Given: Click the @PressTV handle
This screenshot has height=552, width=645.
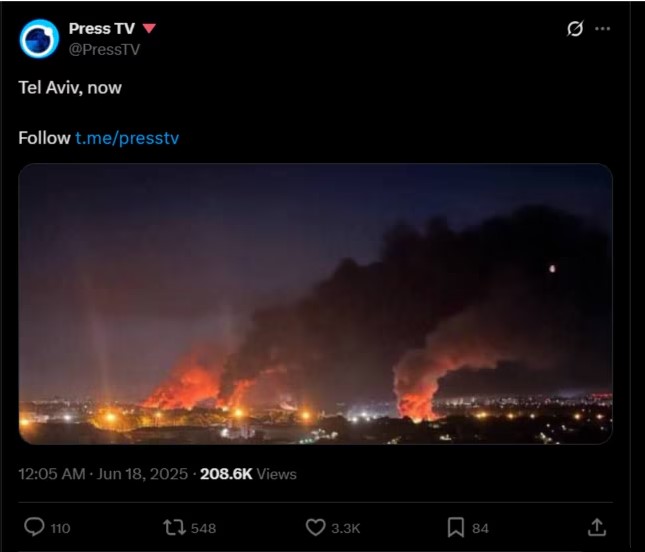Looking at the screenshot, I should (x=104, y=47).
